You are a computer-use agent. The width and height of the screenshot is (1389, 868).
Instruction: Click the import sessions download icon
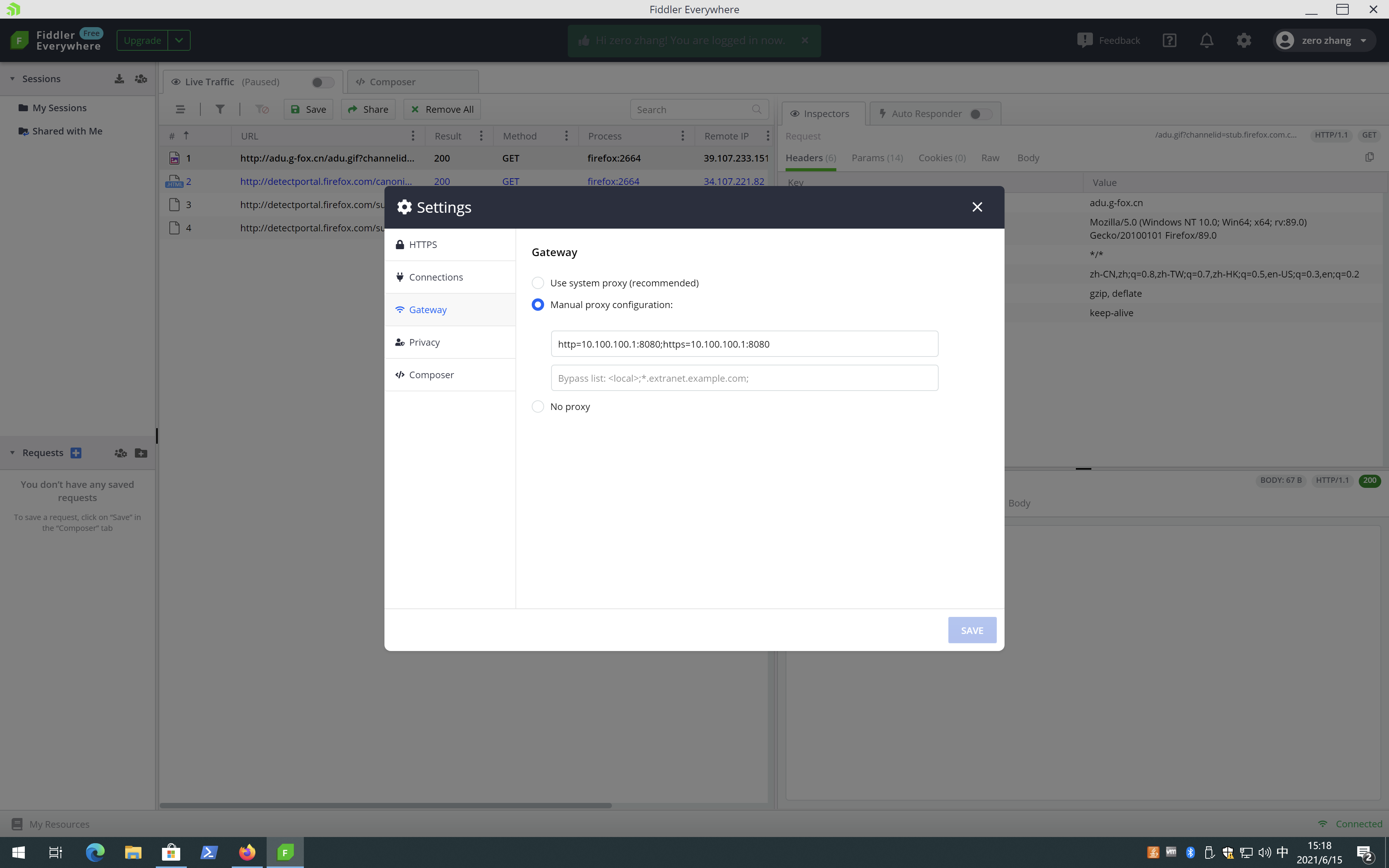(x=119, y=79)
